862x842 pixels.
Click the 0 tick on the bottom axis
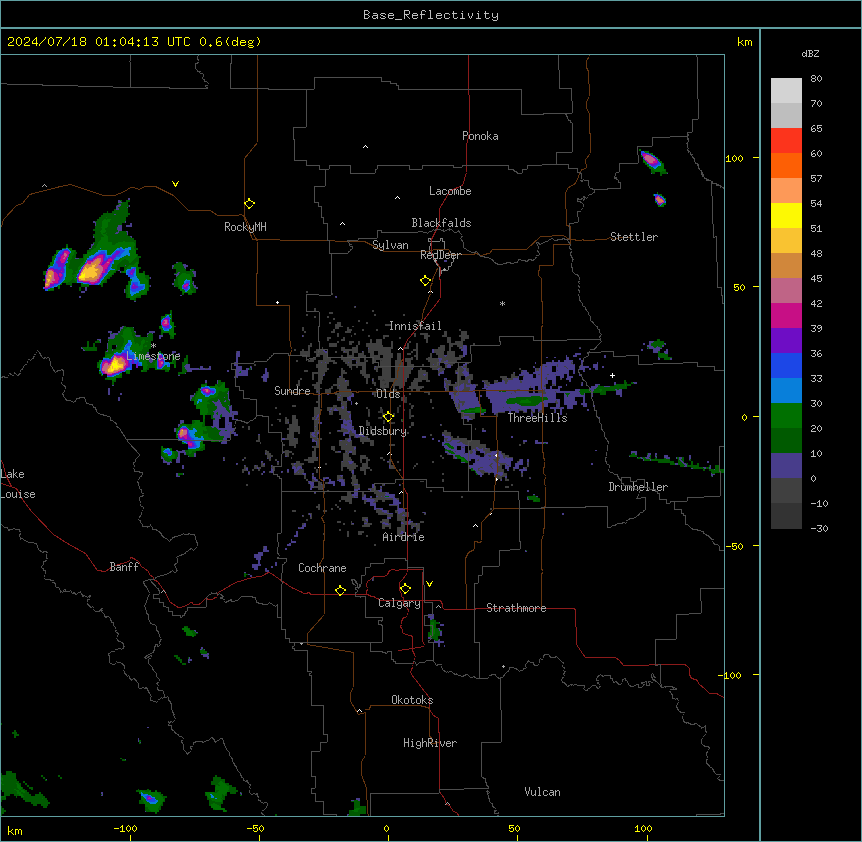point(386,828)
